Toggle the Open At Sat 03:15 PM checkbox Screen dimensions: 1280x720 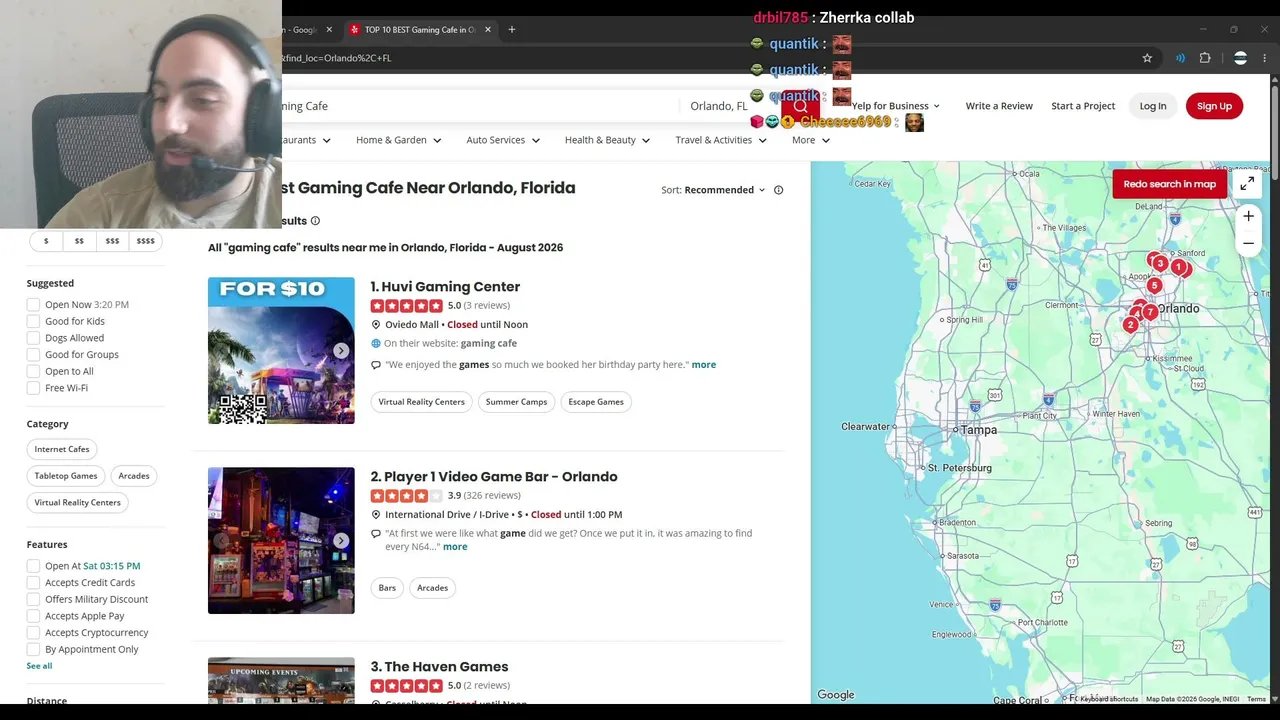click(33, 566)
